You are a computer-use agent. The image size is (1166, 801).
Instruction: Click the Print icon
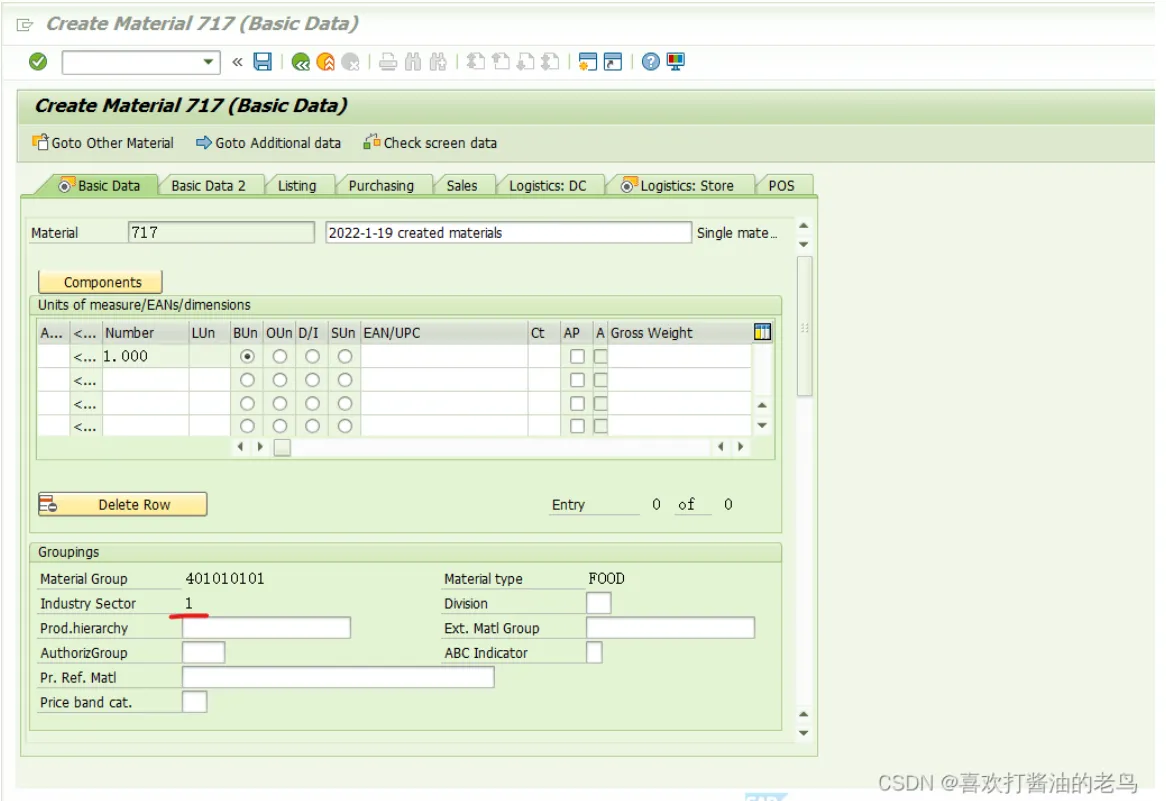[x=387, y=62]
